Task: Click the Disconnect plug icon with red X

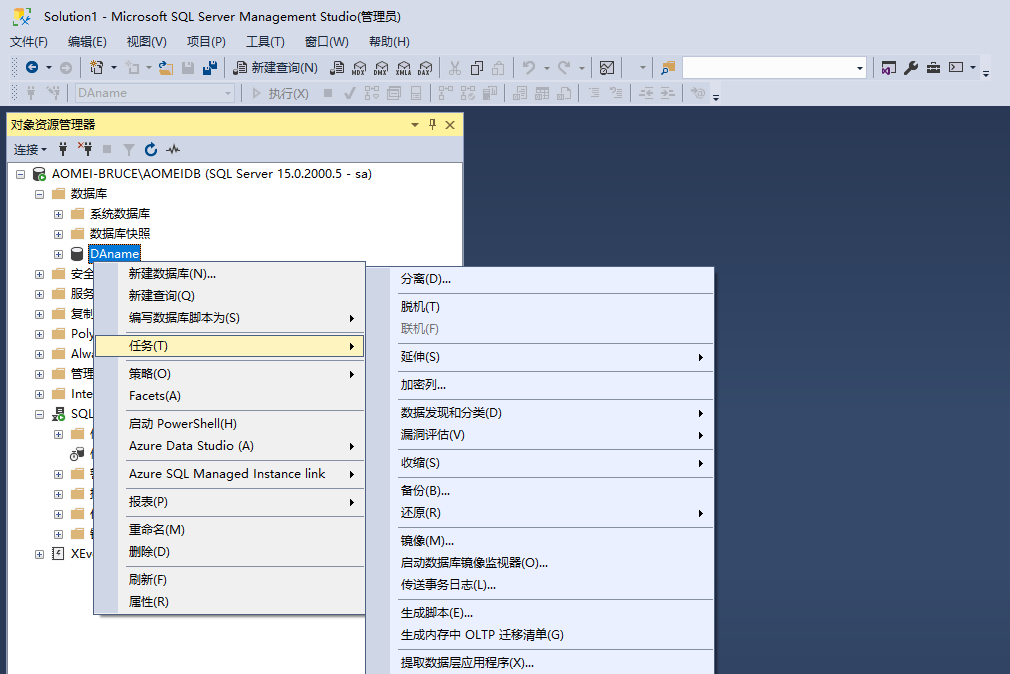Action: pyautogui.click(x=85, y=150)
